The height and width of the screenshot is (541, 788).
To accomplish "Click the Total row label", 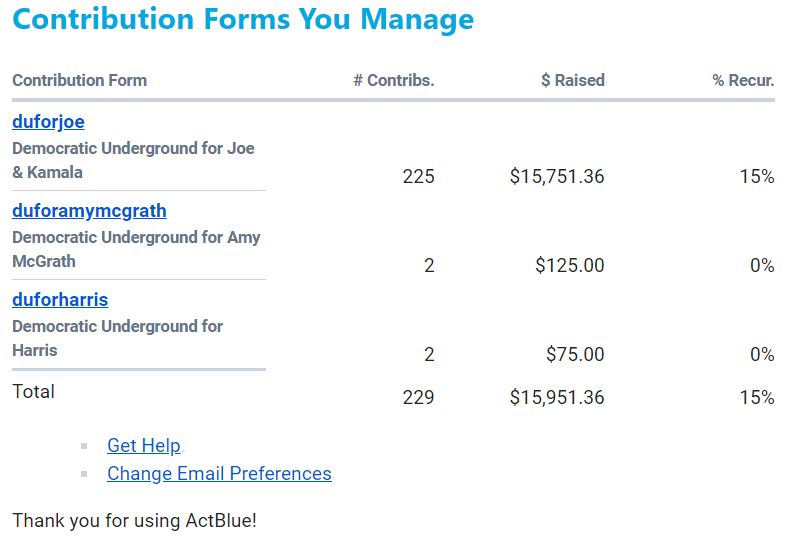I will click(x=33, y=392).
